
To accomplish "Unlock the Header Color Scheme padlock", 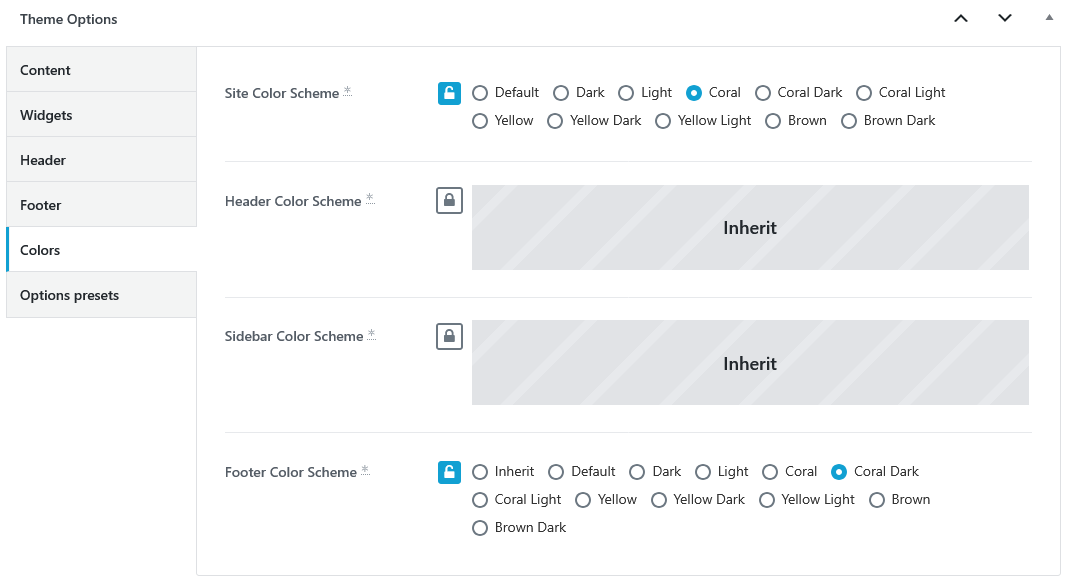I will 449,200.
